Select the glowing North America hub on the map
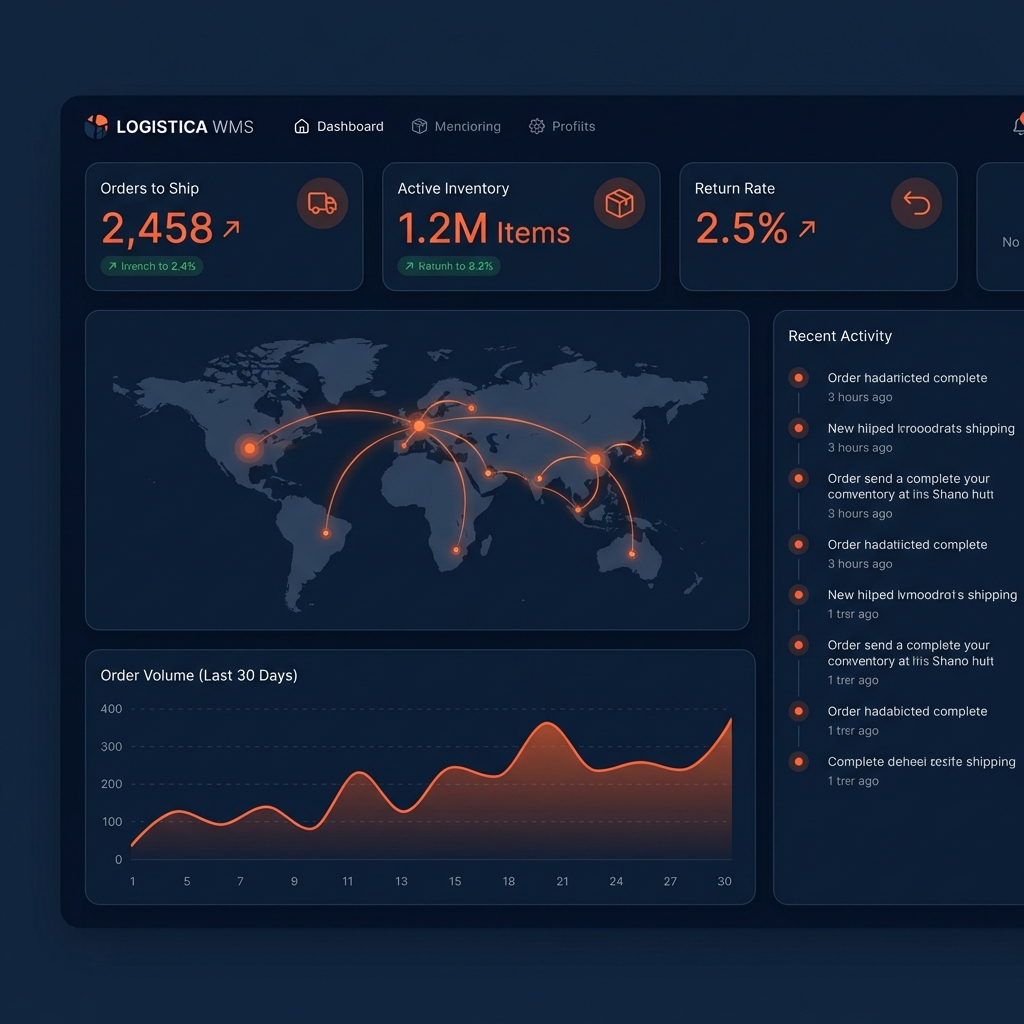This screenshot has height=1024, width=1024. pyautogui.click(x=247, y=449)
